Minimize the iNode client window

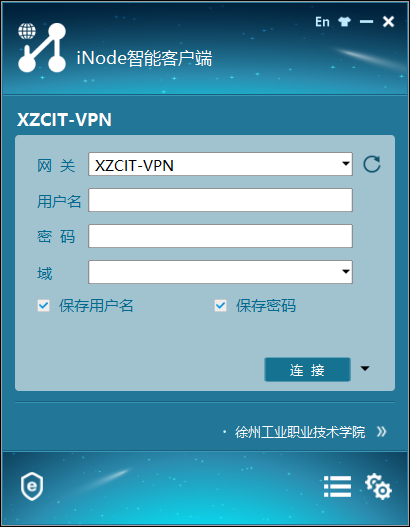coord(366,22)
